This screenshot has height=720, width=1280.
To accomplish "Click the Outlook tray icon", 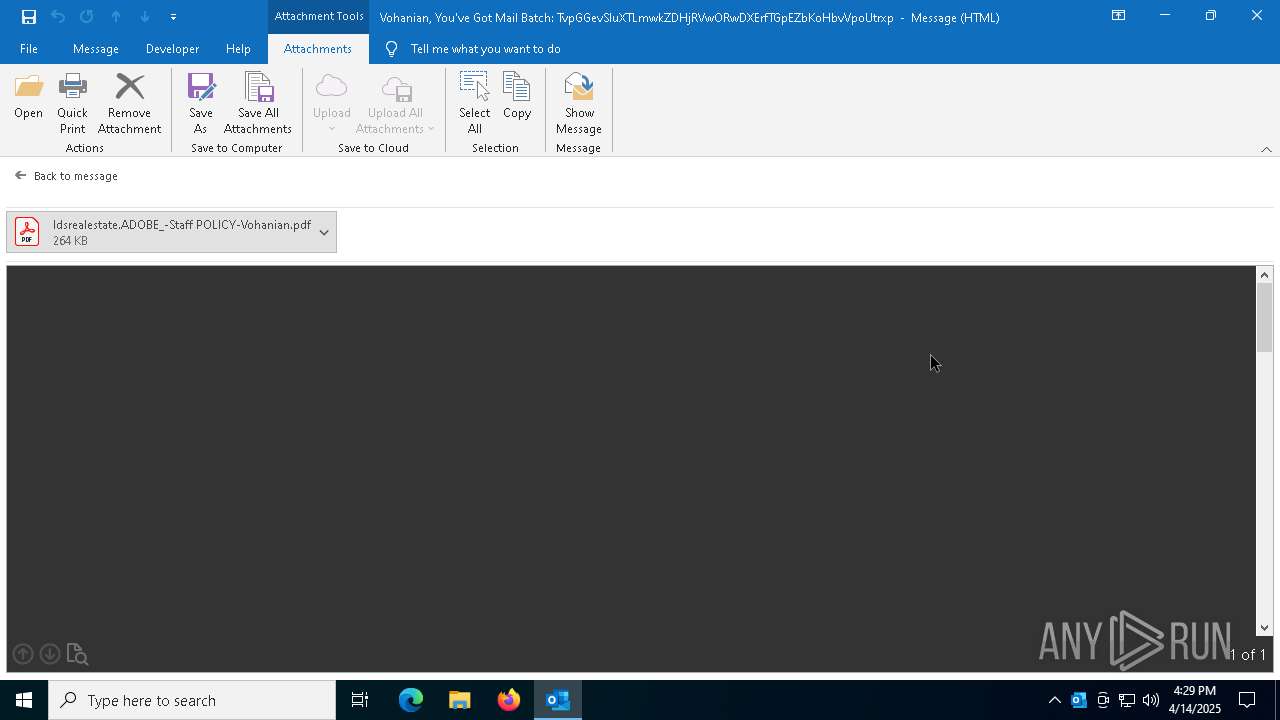I will point(1078,700).
